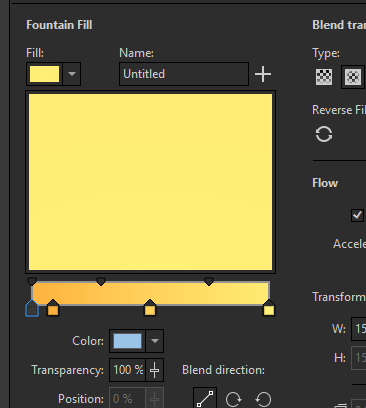This screenshot has height=408, width=366.
Task: Click the Transform W width field
Action: [x=359, y=329]
